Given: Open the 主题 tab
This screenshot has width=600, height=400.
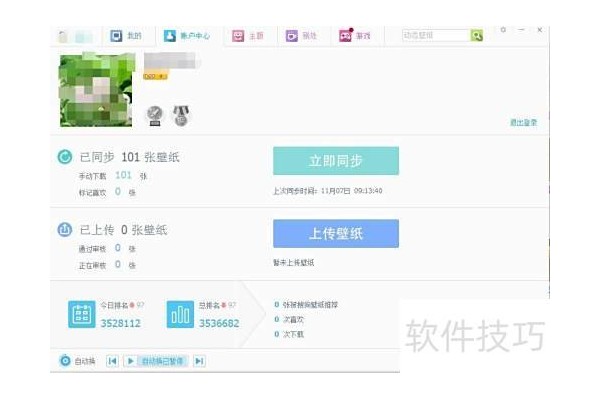Looking at the screenshot, I should (248, 36).
